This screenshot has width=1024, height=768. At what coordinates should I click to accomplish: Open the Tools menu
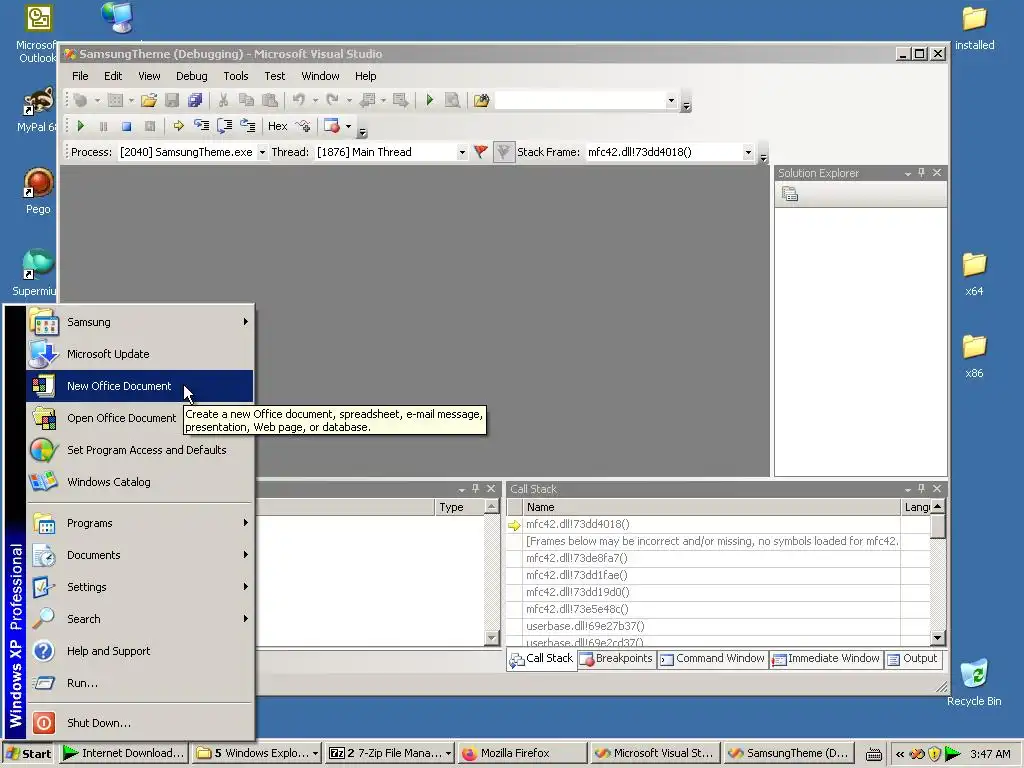pos(236,76)
